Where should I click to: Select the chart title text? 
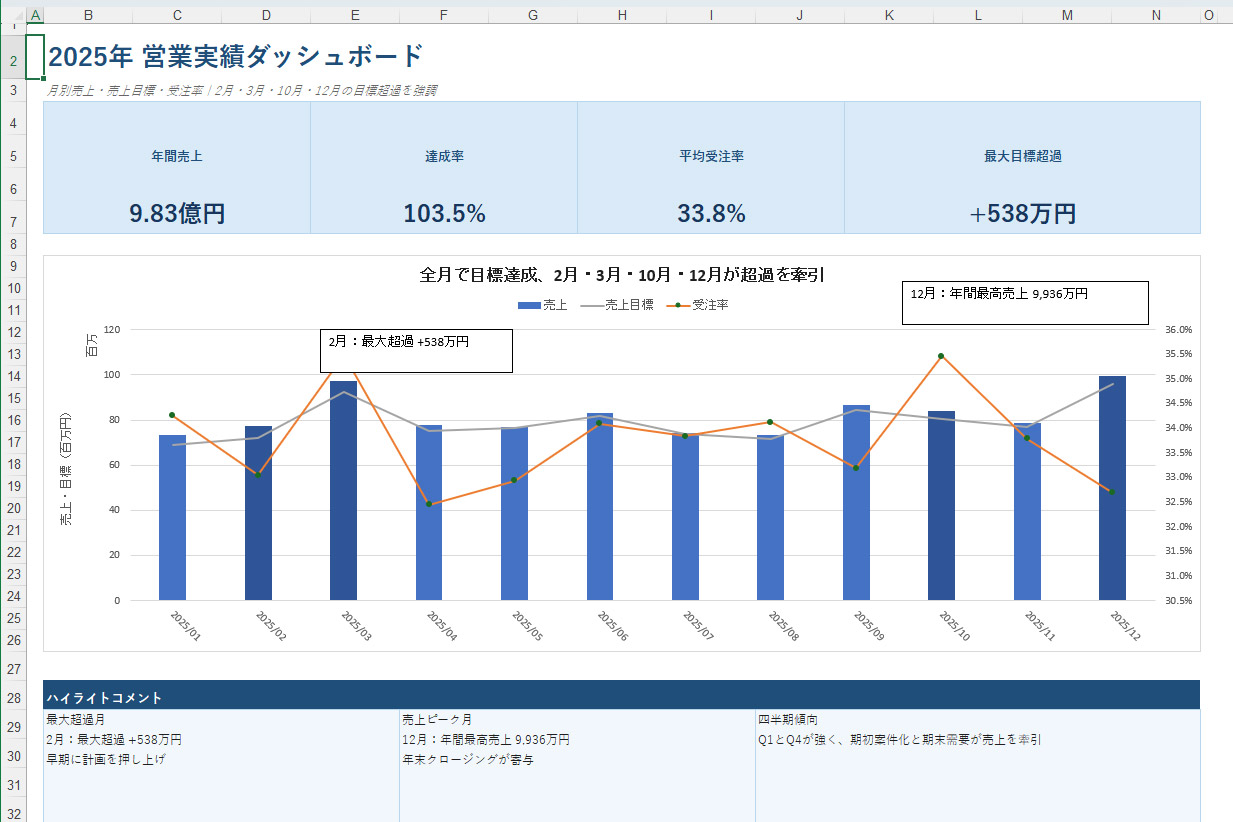coord(621,275)
